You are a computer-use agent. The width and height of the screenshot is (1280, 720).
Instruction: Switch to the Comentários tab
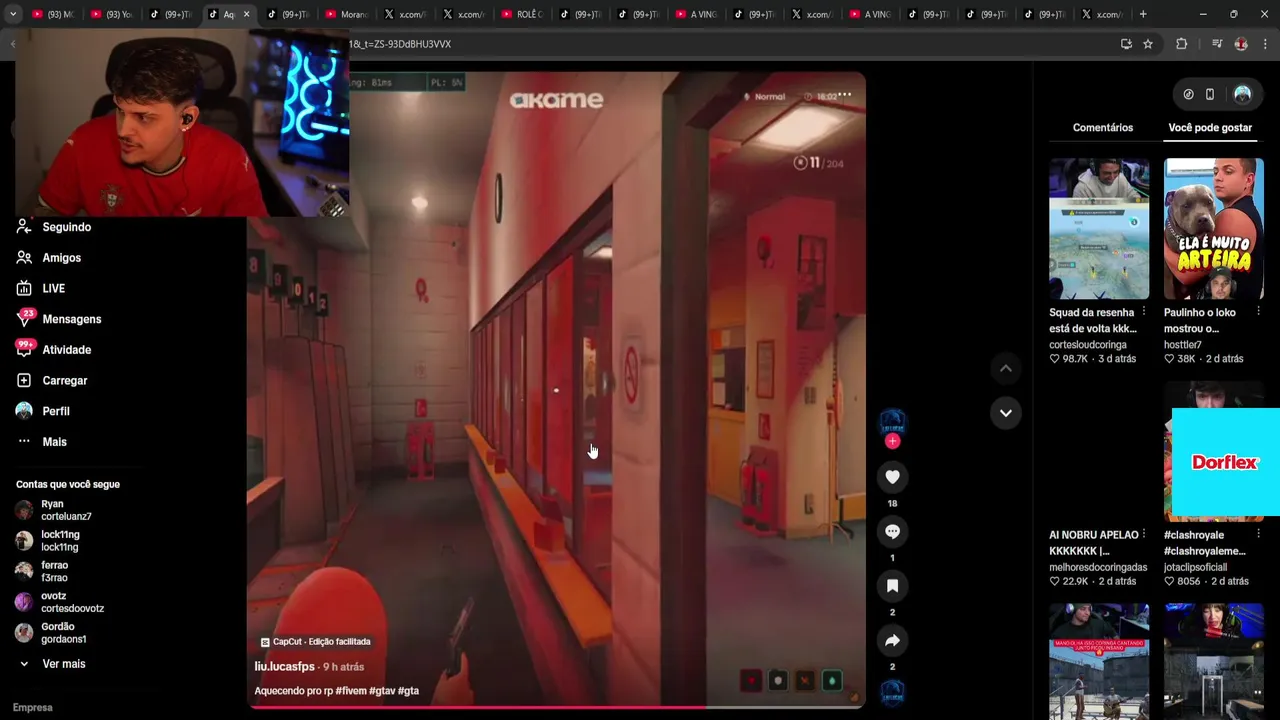(x=1103, y=128)
